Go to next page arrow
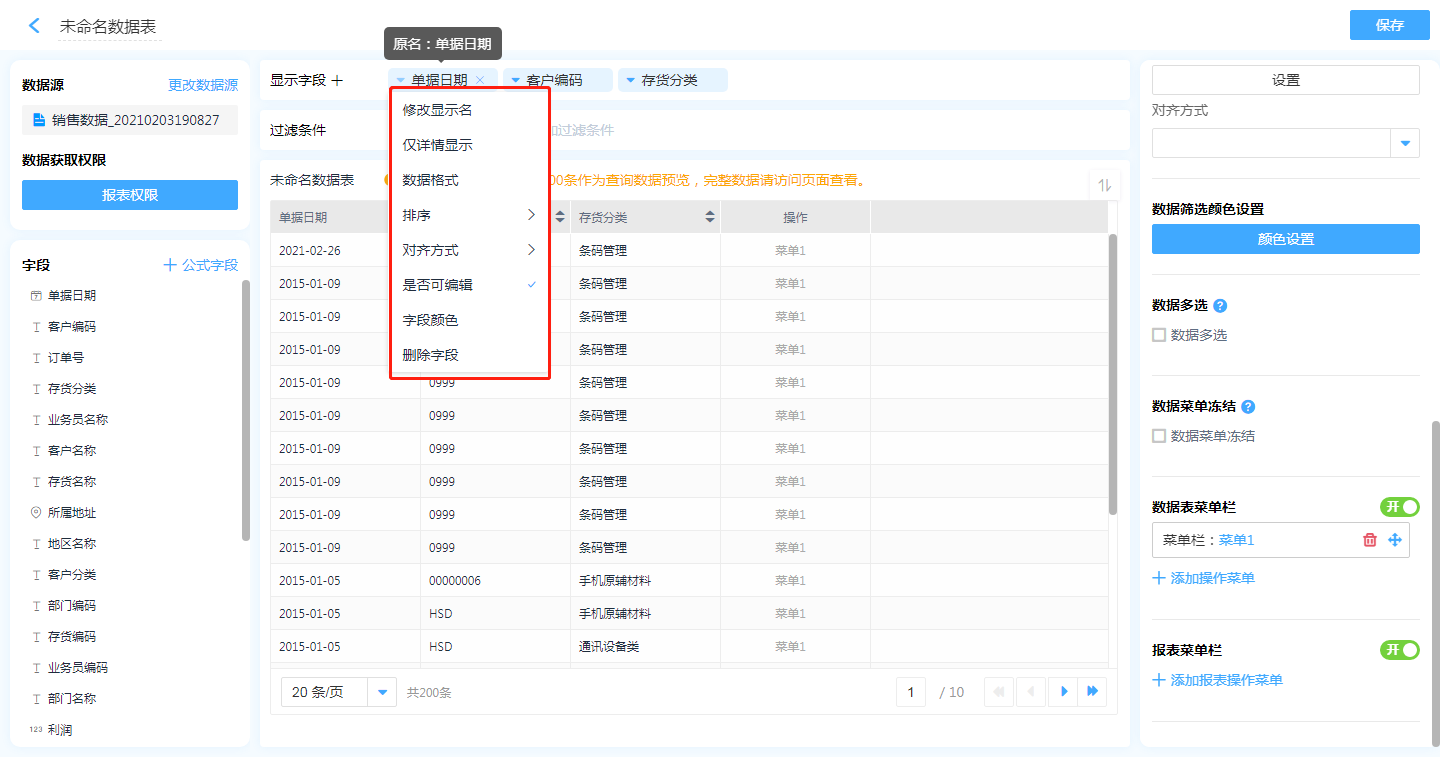Image resolution: width=1440 pixels, height=757 pixels. click(x=1064, y=691)
